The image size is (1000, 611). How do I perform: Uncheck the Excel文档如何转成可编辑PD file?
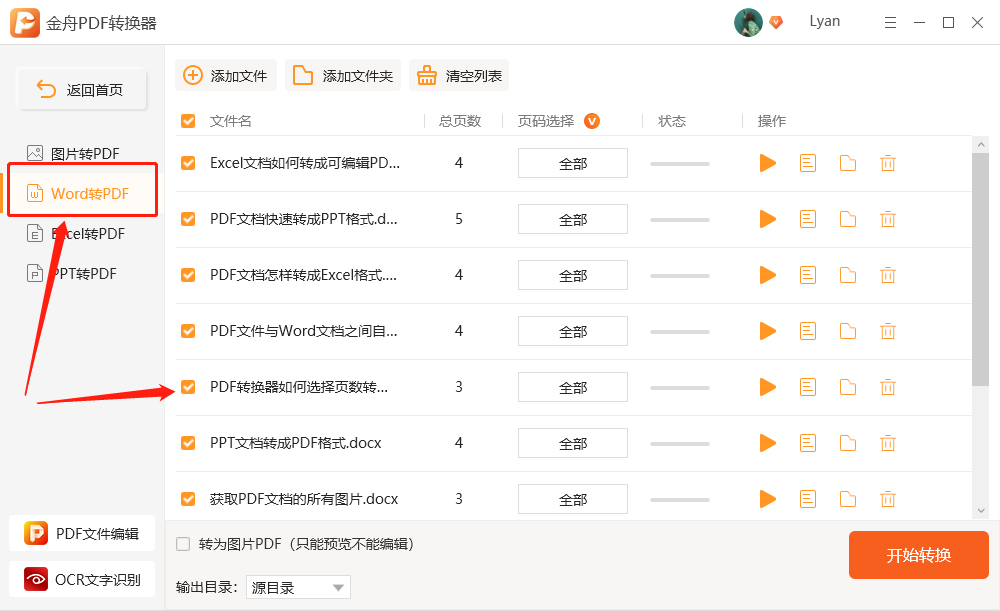tap(188, 163)
